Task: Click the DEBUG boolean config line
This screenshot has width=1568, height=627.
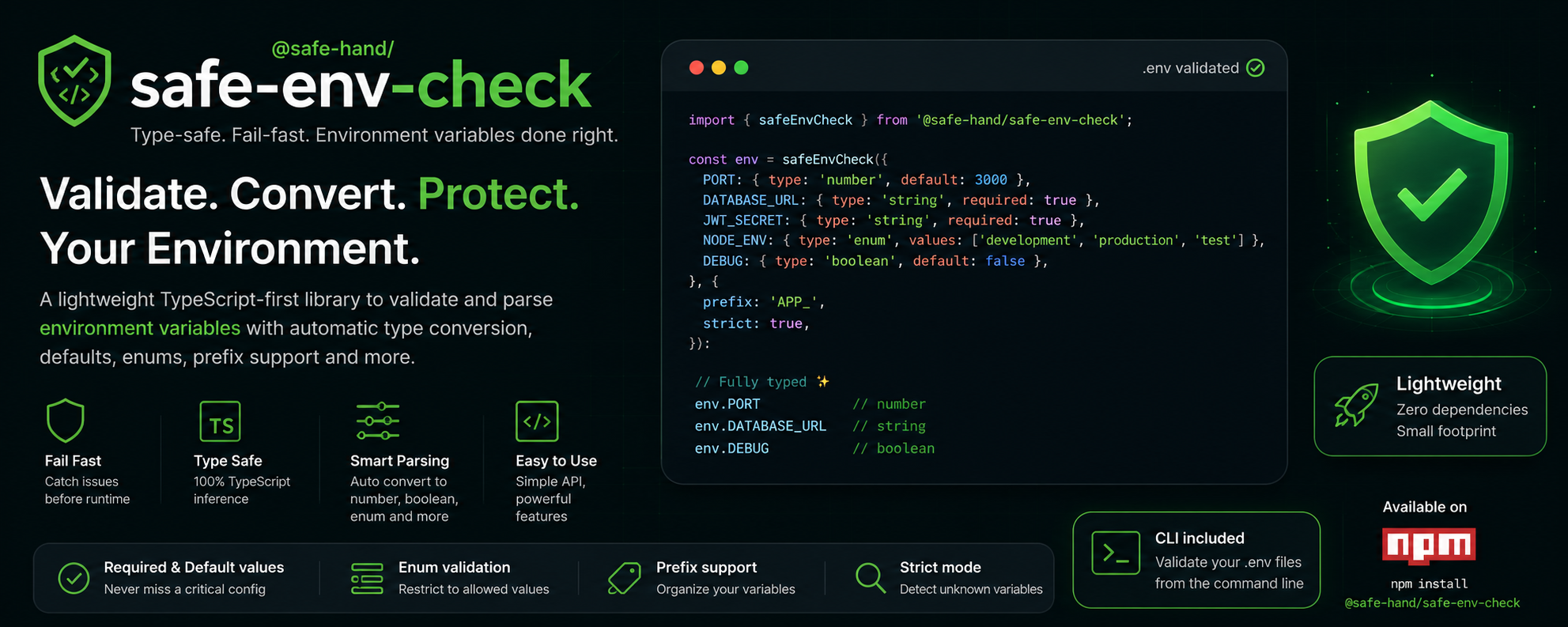Action: (x=875, y=261)
